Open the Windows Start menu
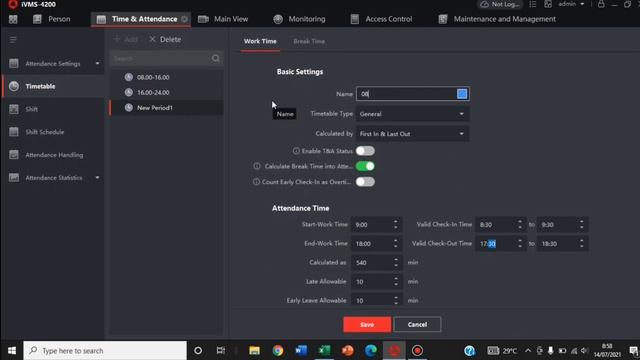The width and height of the screenshot is (640, 360). (x=12, y=351)
